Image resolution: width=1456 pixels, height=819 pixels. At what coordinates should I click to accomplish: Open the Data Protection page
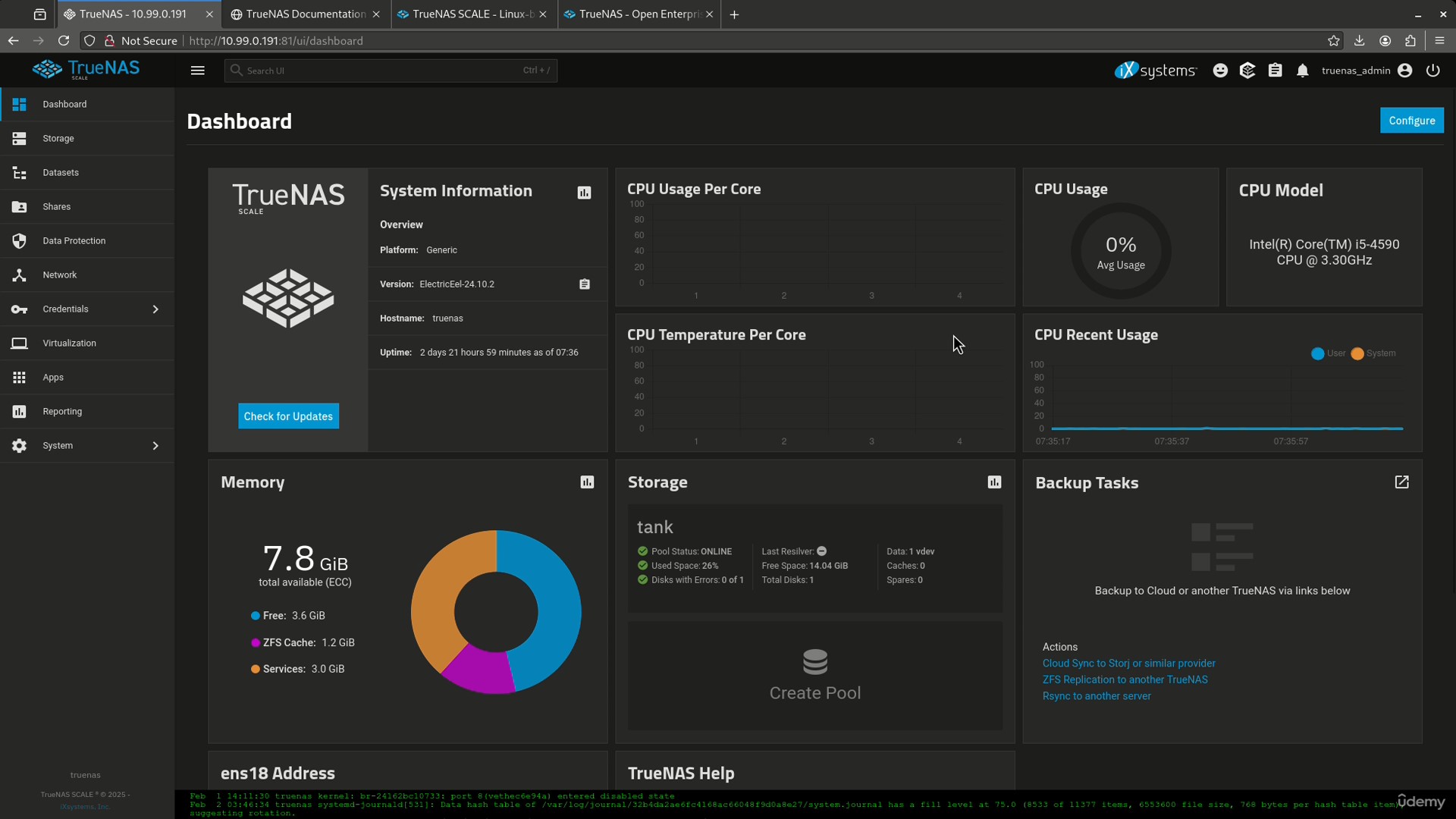click(x=87, y=240)
